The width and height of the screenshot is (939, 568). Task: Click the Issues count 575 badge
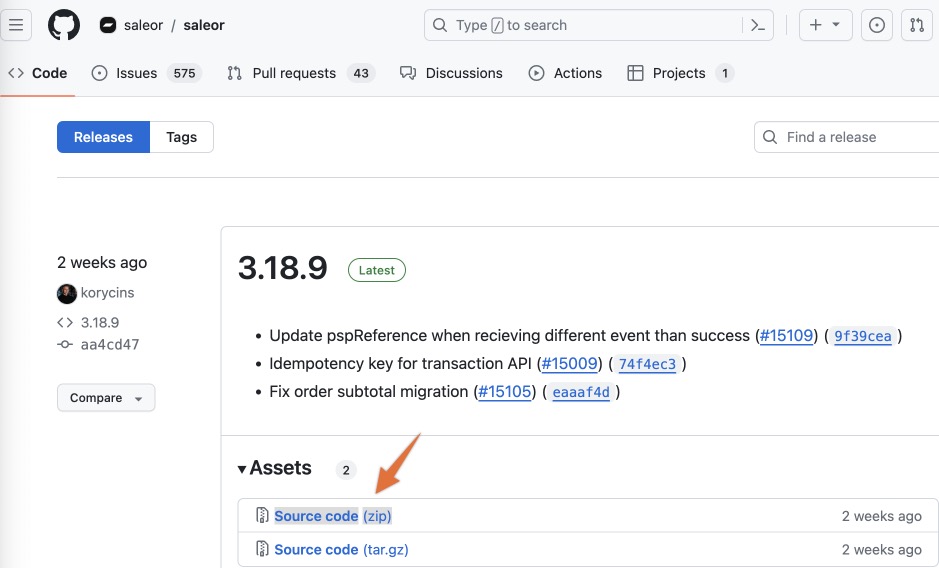point(184,73)
